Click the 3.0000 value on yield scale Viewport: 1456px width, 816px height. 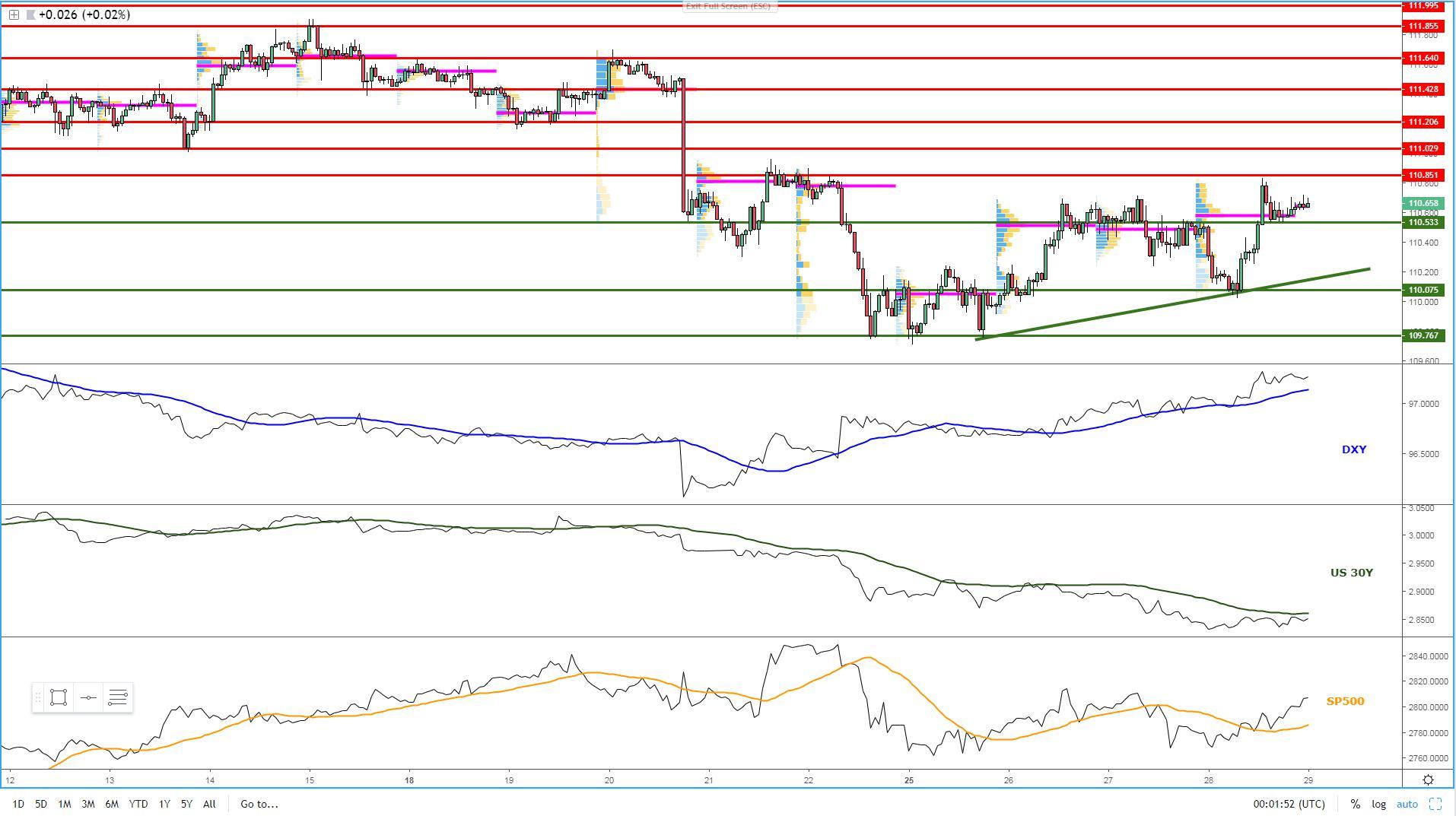click(1422, 535)
